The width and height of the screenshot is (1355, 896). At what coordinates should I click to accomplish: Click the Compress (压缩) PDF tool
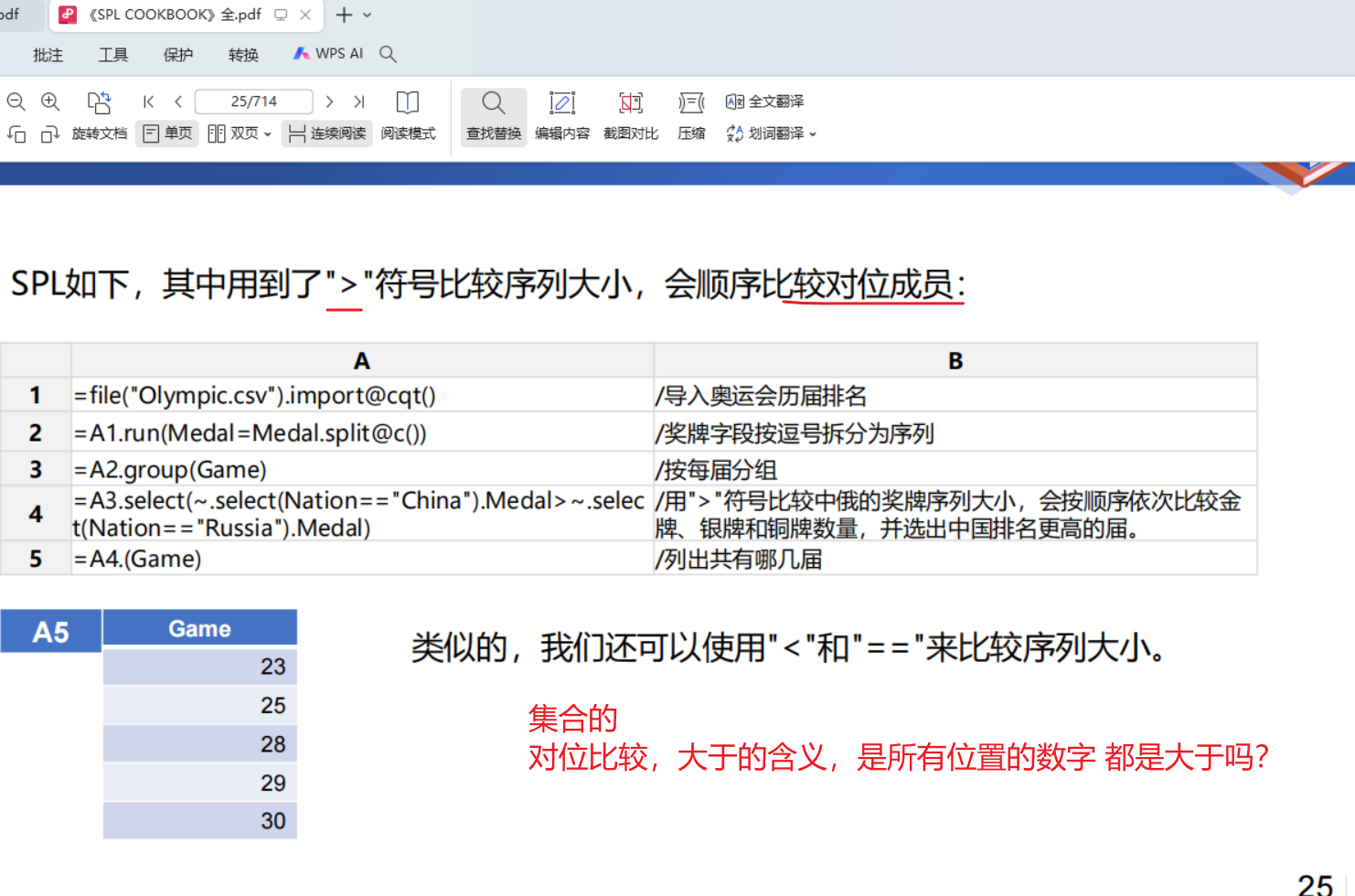[691, 116]
